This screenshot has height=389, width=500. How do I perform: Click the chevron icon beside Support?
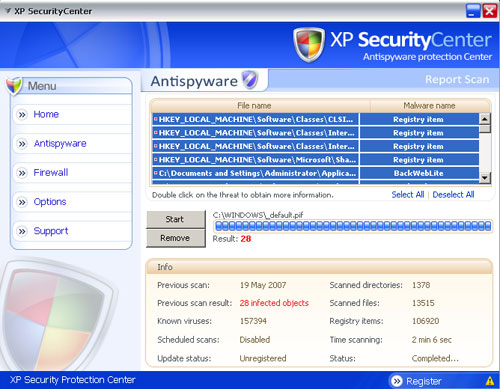(x=22, y=231)
